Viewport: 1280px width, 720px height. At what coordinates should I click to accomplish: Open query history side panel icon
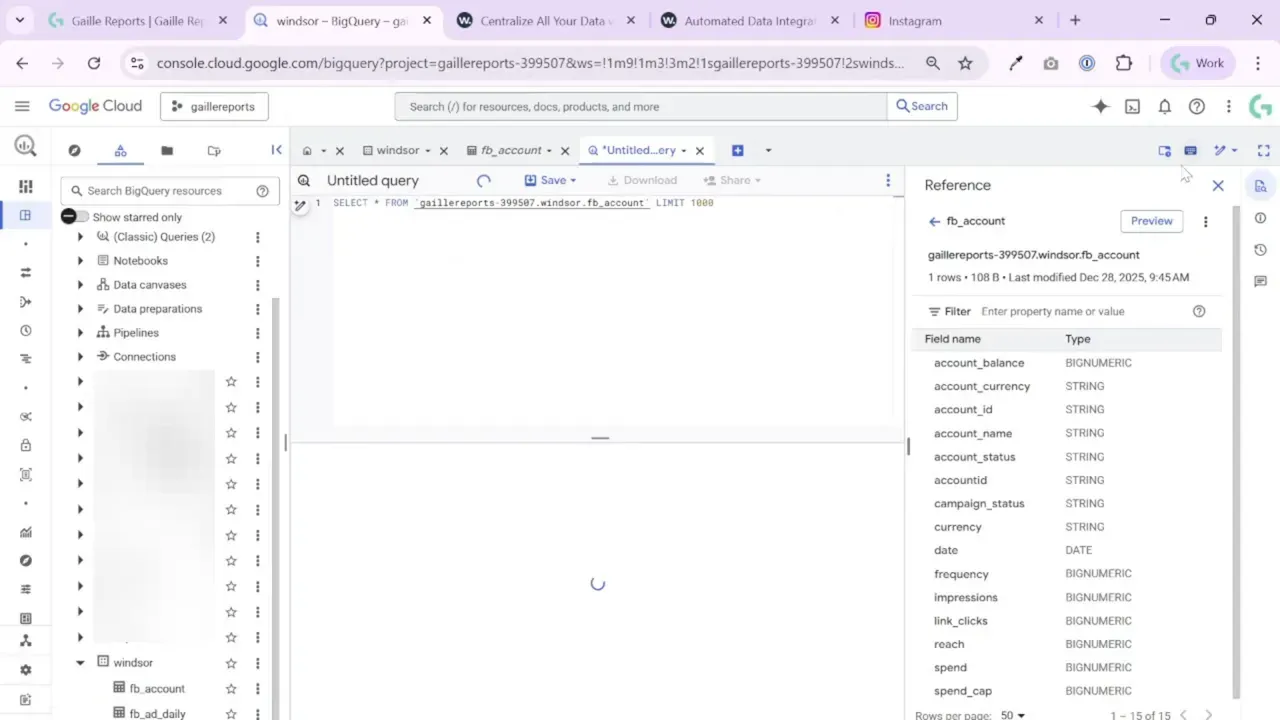click(1260, 250)
